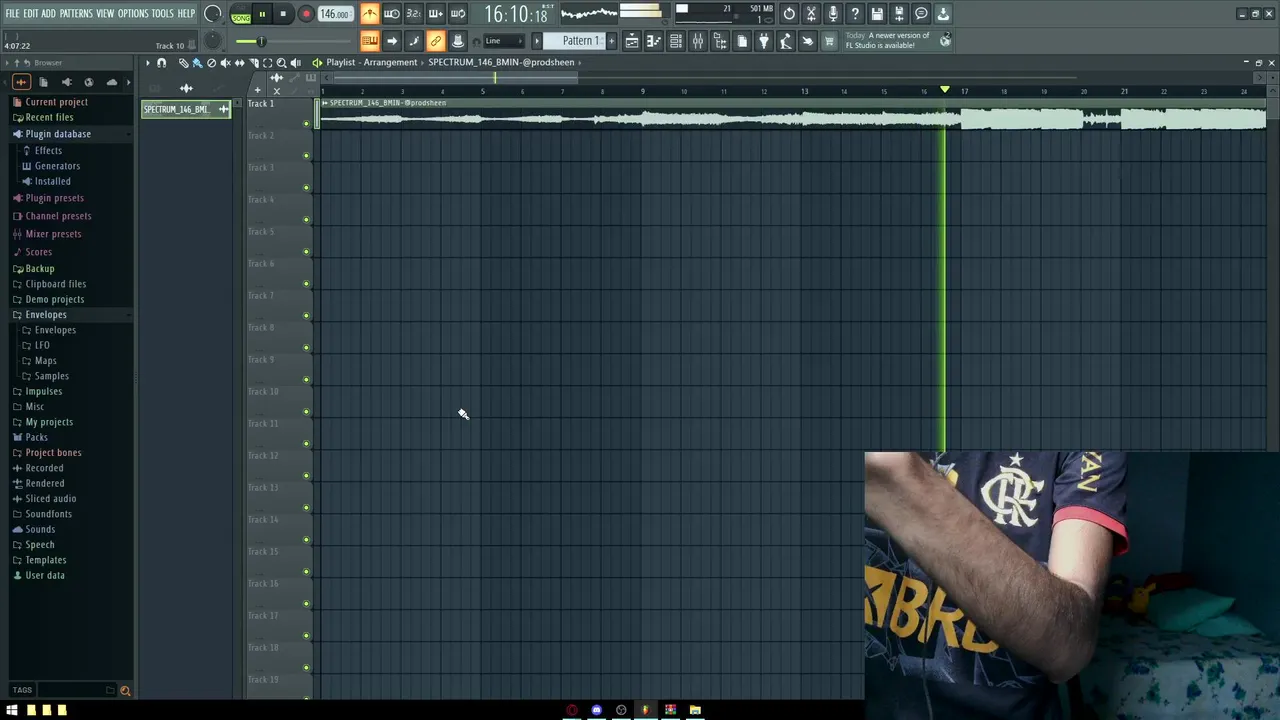Open the audio editor scissors icon
This screenshot has height=720, width=1280.
point(811,14)
